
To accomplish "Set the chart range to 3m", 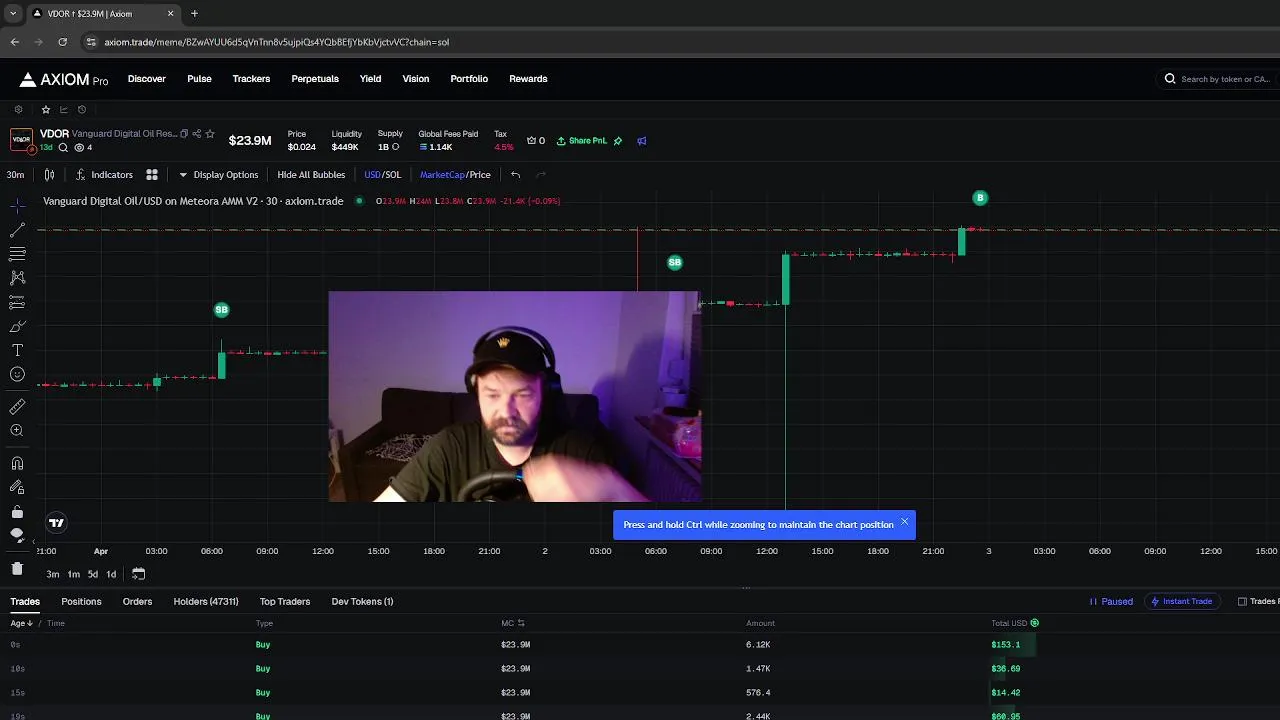I will 53,574.
